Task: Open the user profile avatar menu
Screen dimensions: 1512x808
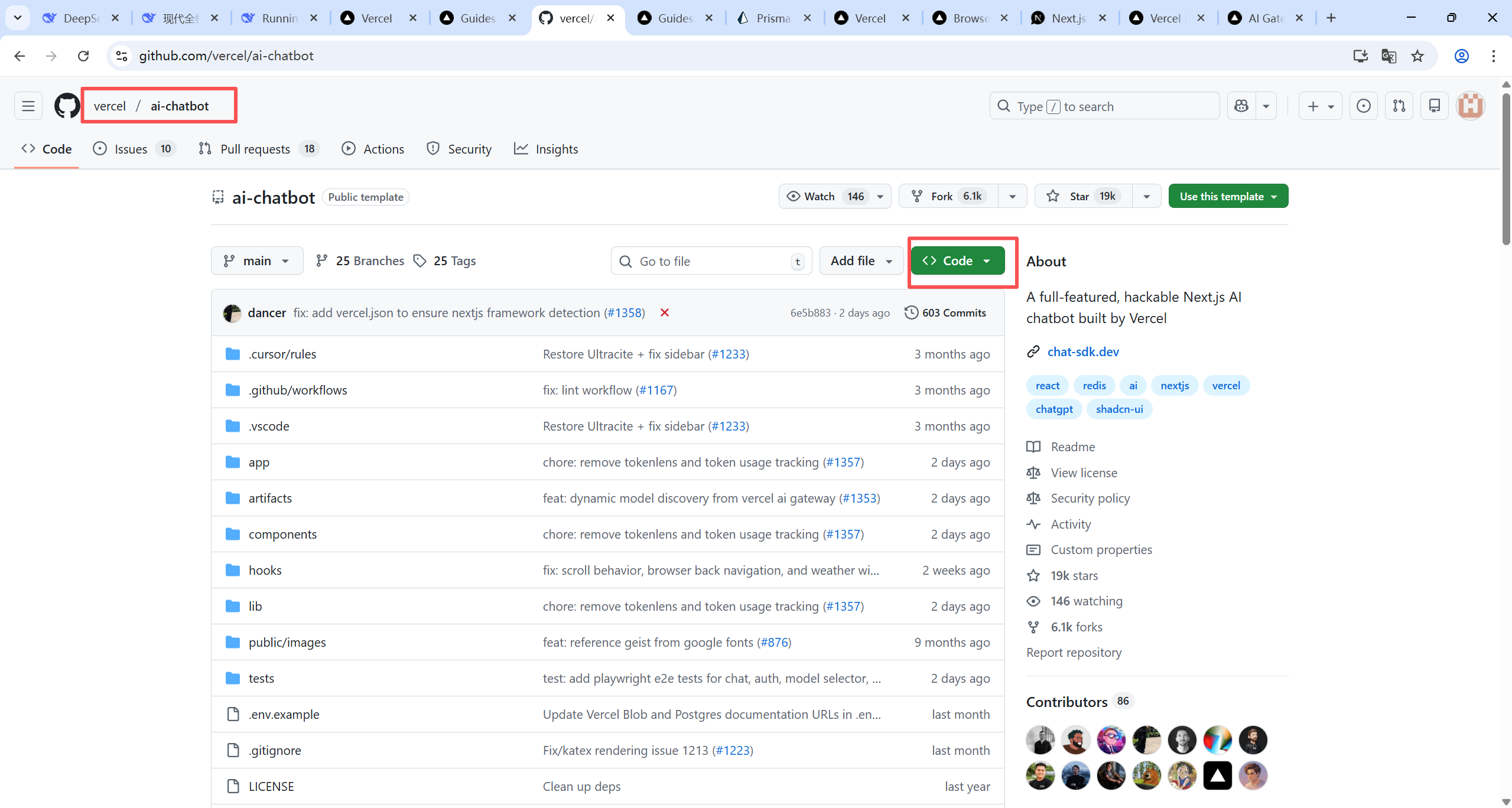Action: tap(1471, 106)
